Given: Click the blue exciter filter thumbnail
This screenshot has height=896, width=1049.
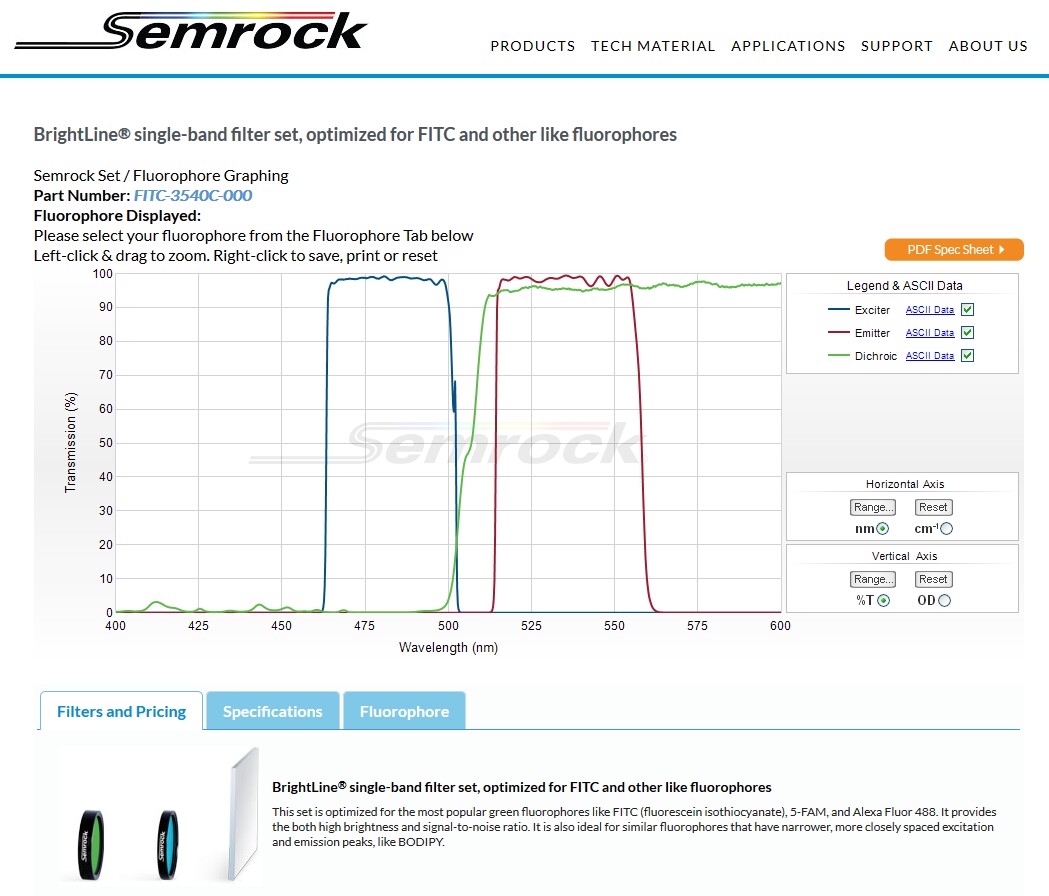Looking at the screenshot, I should (x=168, y=844).
